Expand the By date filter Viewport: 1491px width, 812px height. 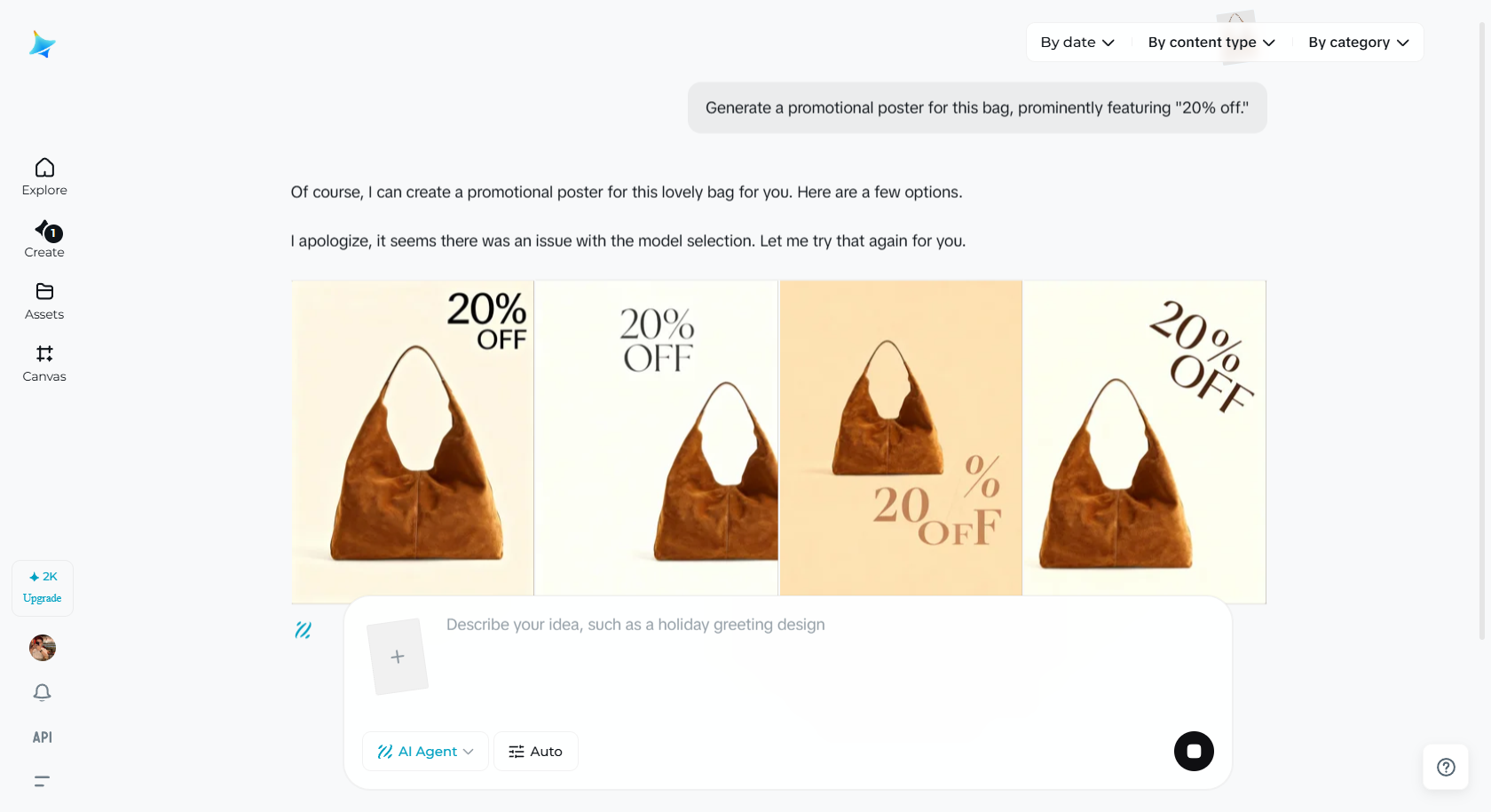click(1077, 43)
